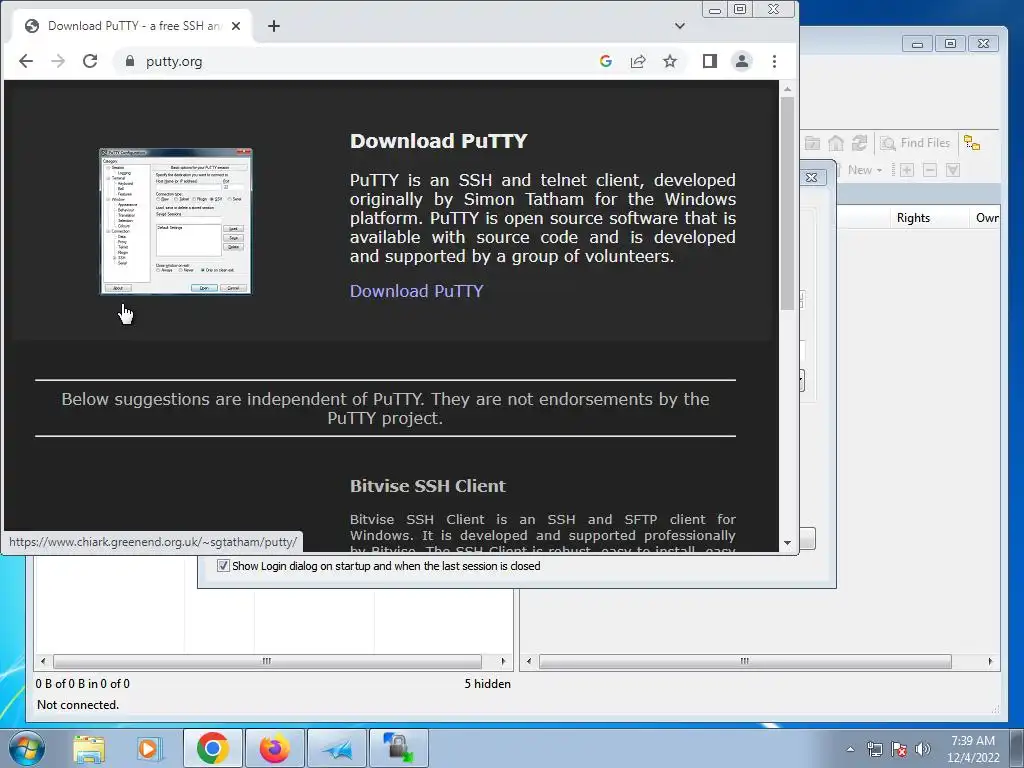Bookmark this tab with the star icon

click(x=670, y=61)
